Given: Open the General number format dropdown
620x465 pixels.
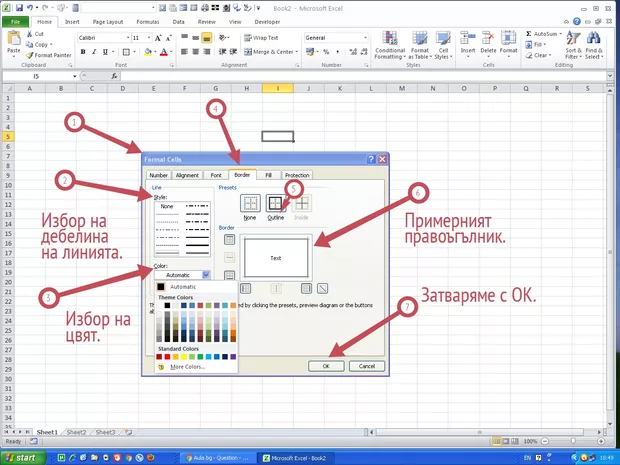Looking at the screenshot, I should (365, 38).
